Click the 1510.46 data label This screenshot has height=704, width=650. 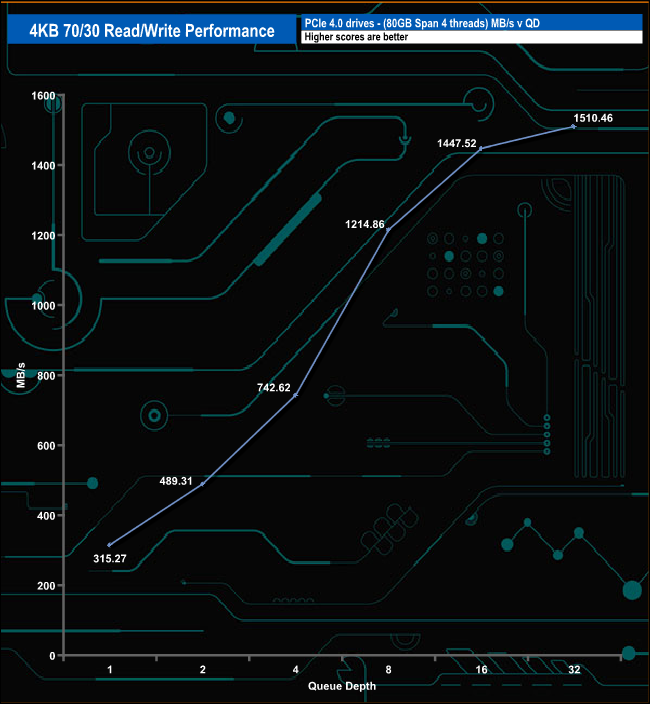click(x=593, y=118)
